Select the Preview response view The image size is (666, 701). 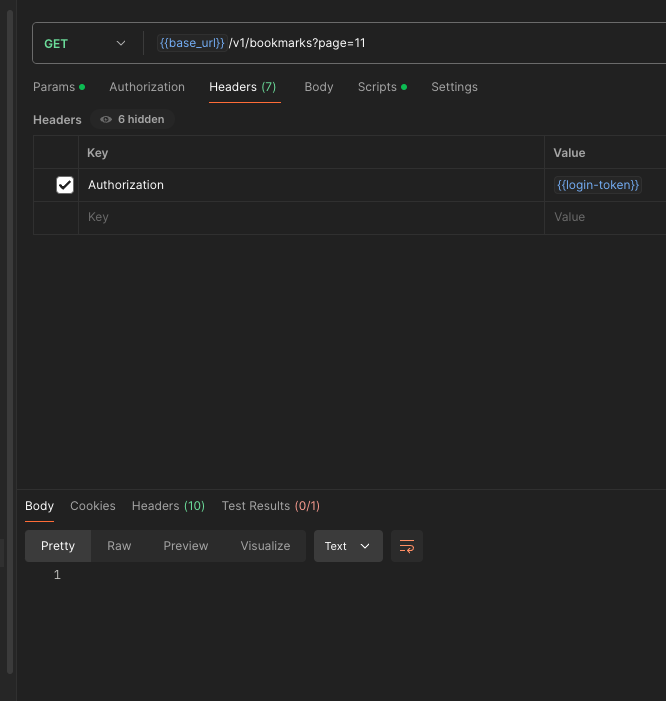pos(185,546)
